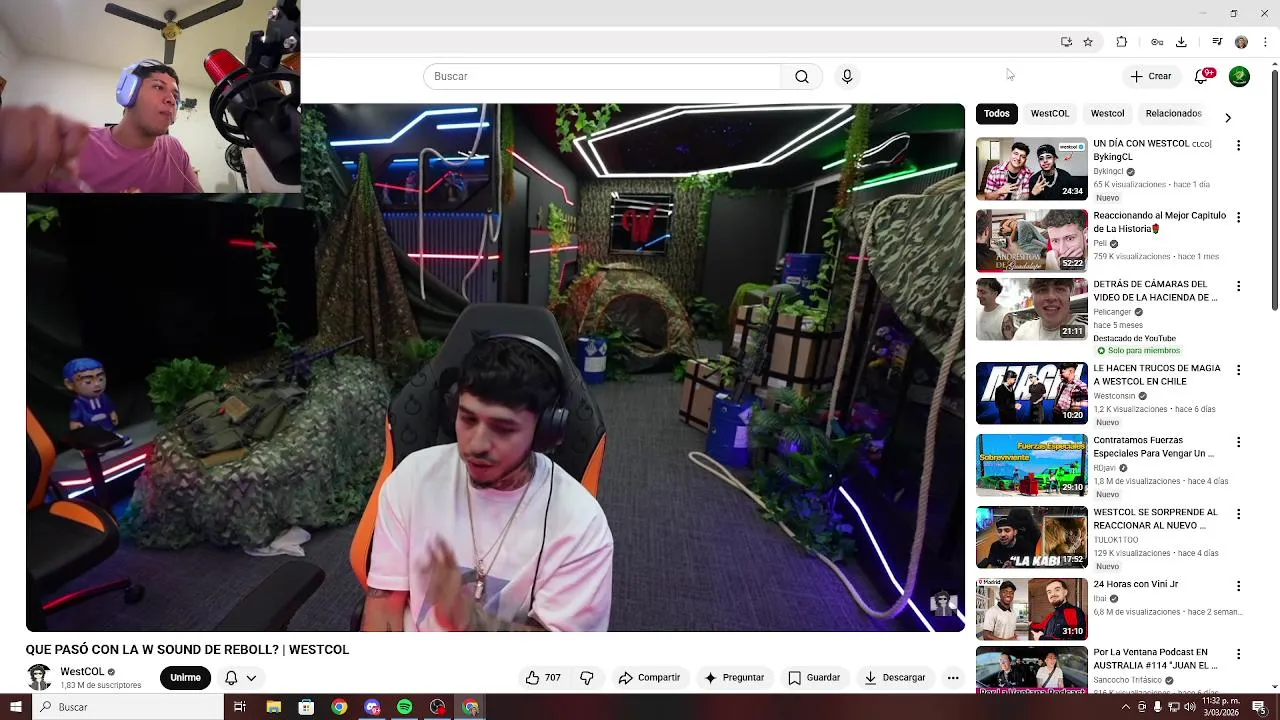
Task: Select the WestCOL filter chip
Action: (x=1050, y=114)
